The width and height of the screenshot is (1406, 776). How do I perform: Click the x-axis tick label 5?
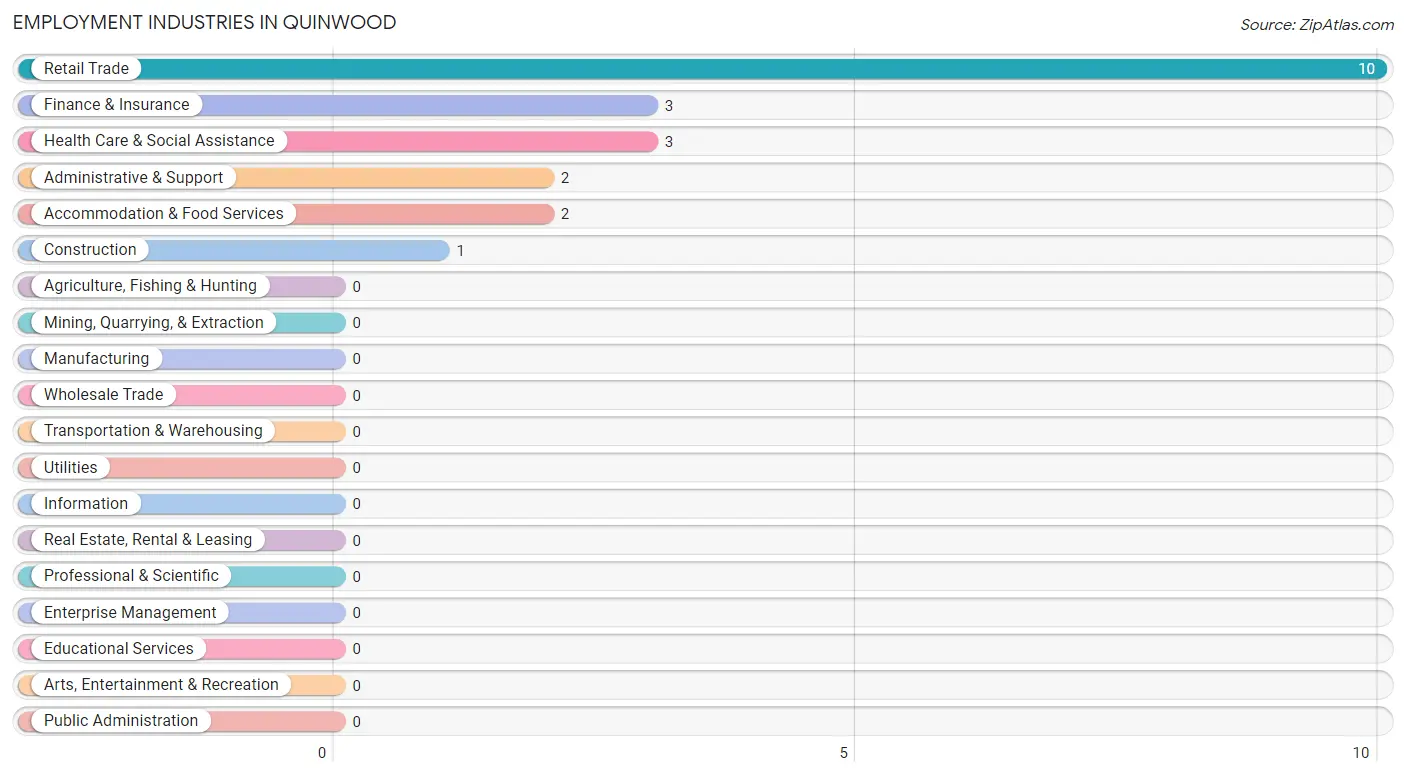(x=844, y=753)
